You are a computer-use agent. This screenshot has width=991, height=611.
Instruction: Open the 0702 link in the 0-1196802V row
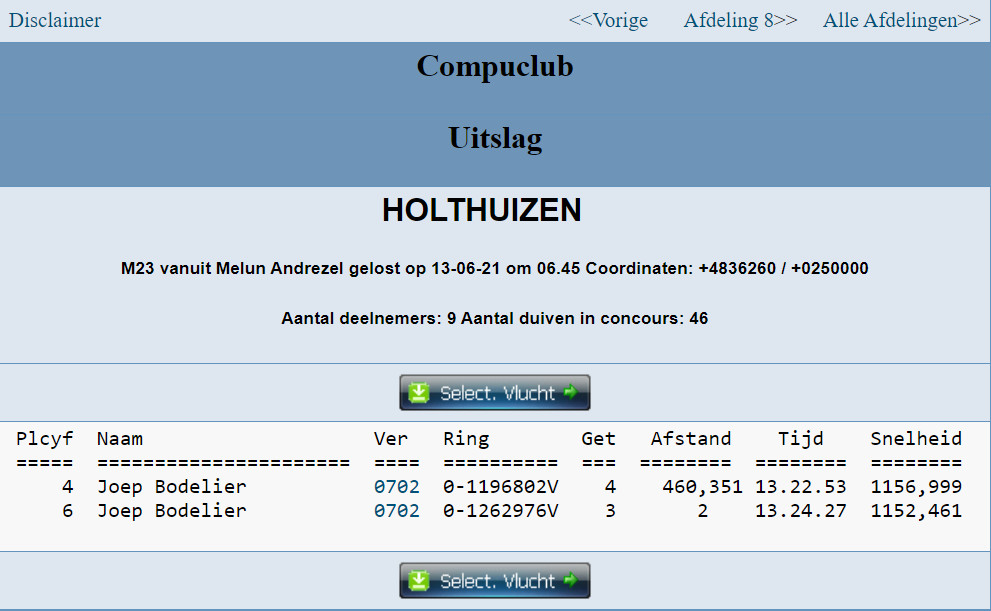coord(396,487)
